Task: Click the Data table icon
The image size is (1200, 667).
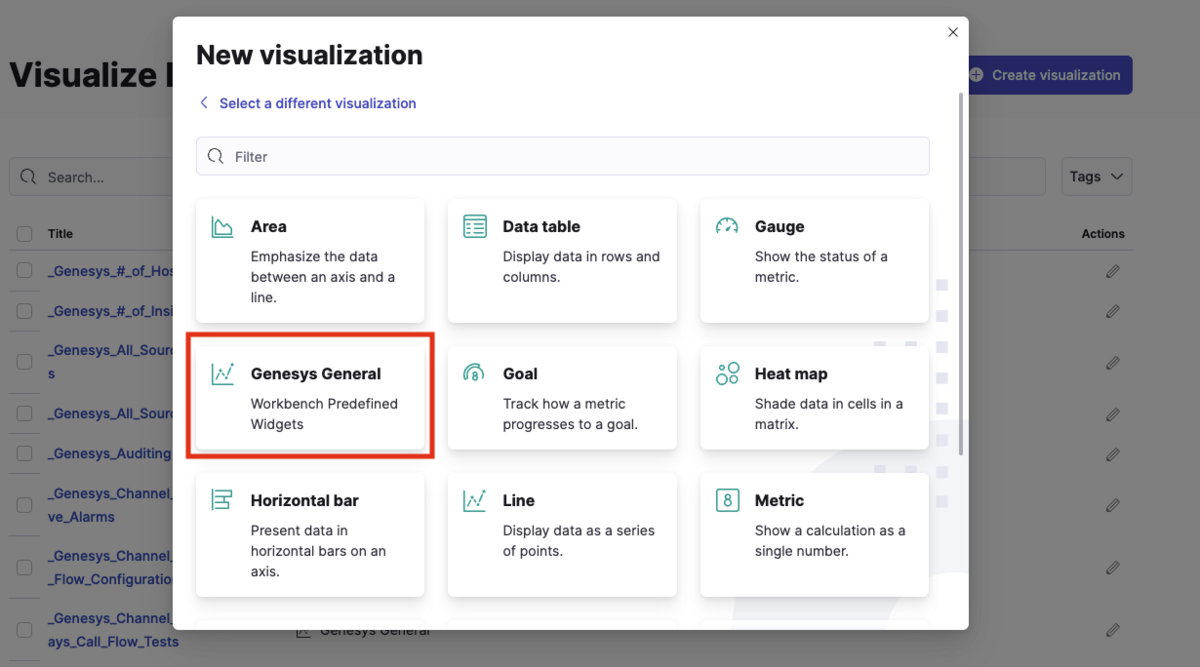Action: click(475, 226)
